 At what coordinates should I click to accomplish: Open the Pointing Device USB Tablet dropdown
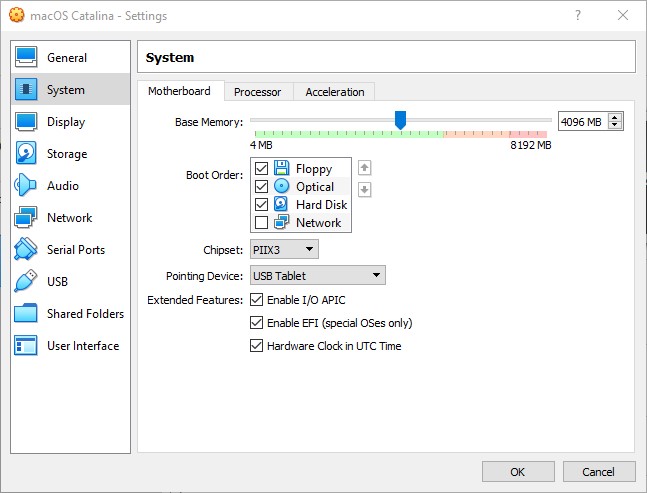[318, 275]
